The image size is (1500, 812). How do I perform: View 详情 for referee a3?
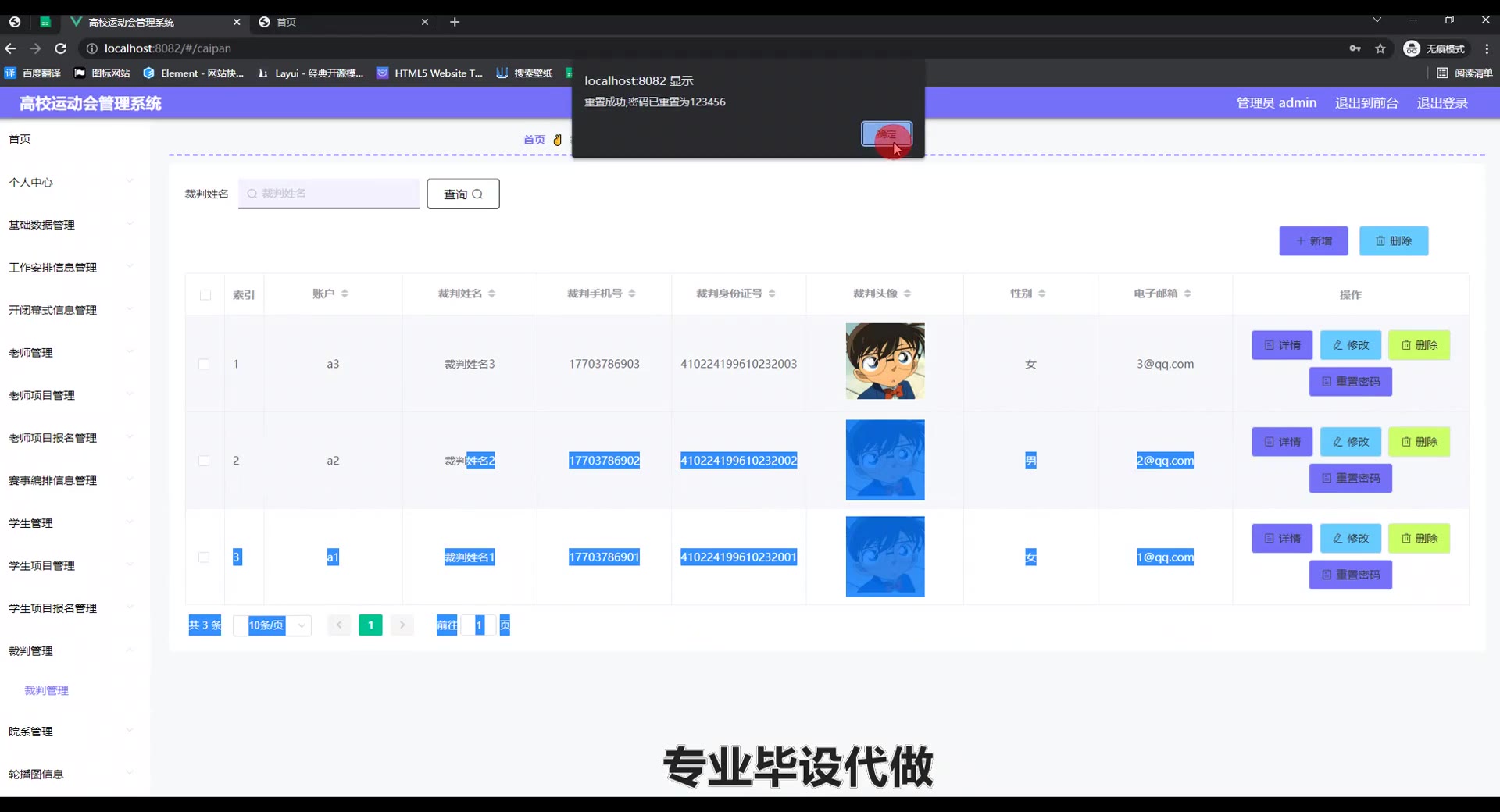click(1282, 345)
